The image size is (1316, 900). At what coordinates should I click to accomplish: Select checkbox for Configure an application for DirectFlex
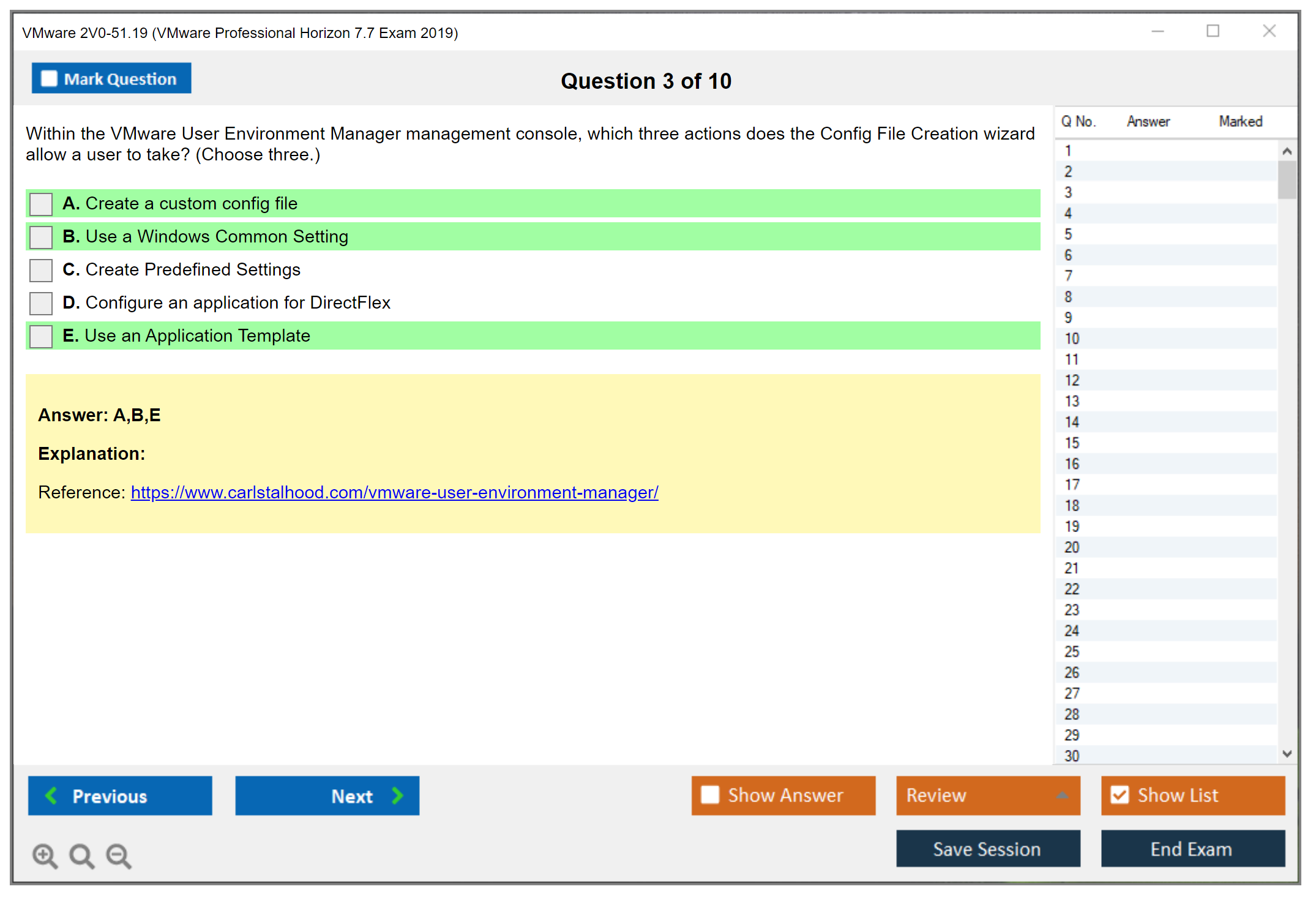point(41,303)
